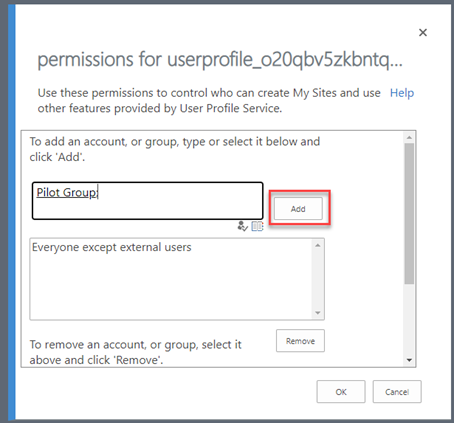Open the Browse address book icon
This screenshot has height=423, width=454.
[257, 226]
